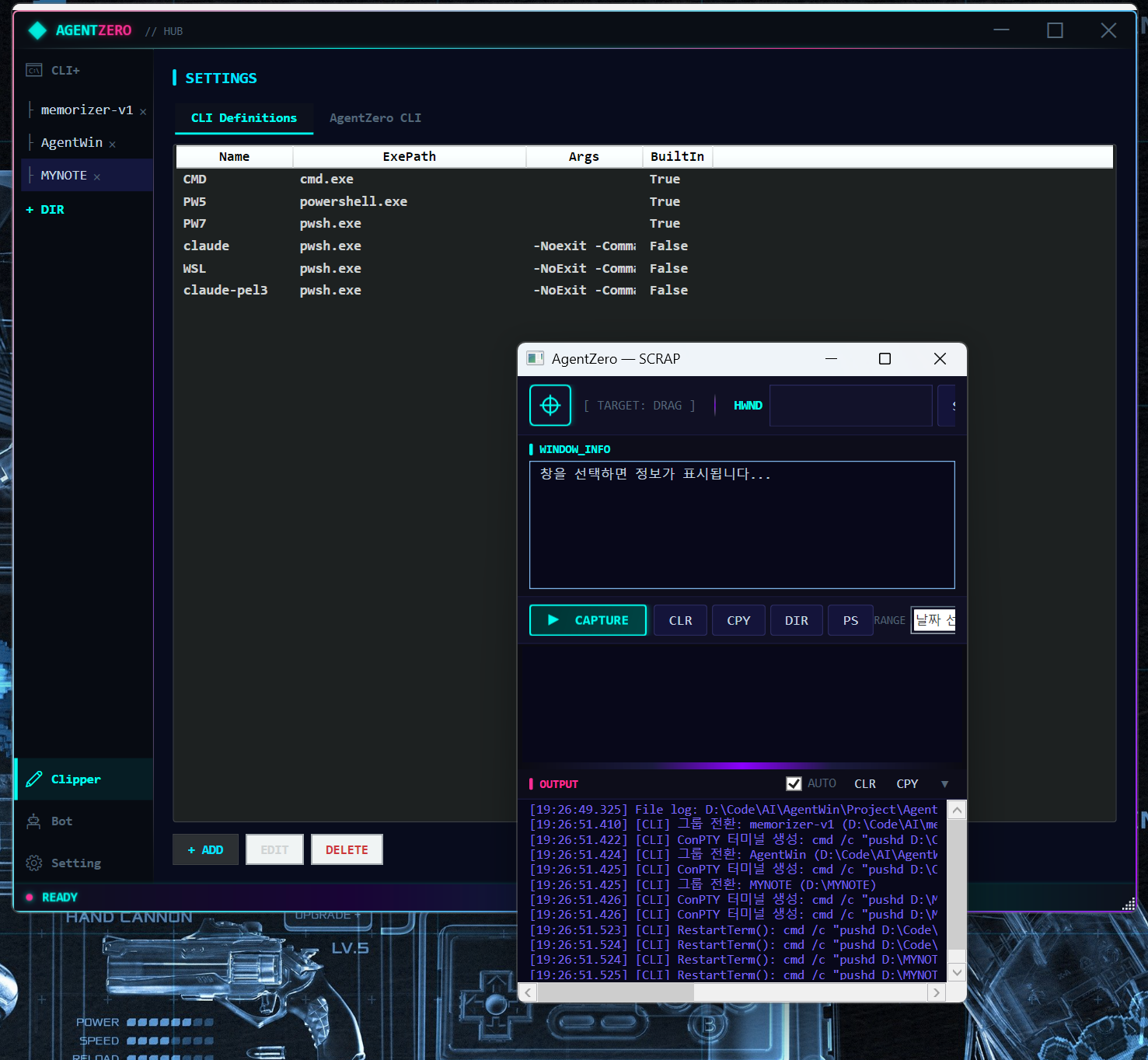Close the memorizer-v1 tab with x

[143, 112]
